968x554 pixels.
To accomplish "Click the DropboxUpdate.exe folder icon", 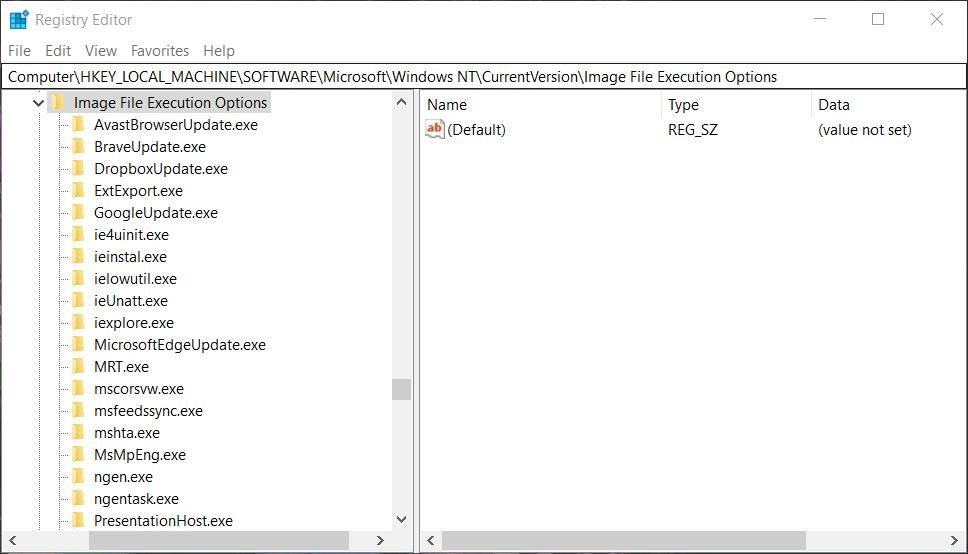I will tap(78, 169).
